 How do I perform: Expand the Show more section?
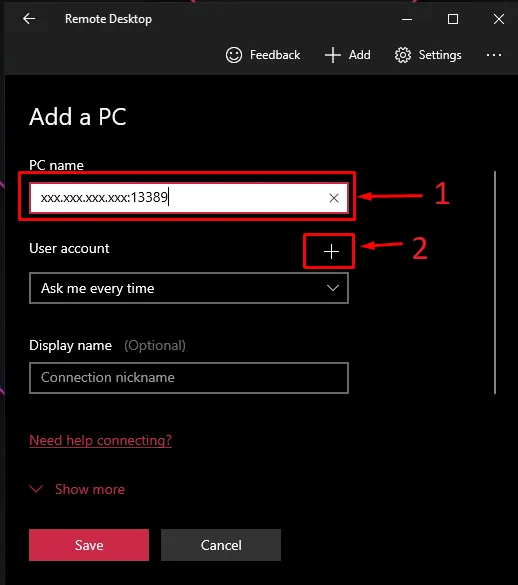[x=77, y=489]
